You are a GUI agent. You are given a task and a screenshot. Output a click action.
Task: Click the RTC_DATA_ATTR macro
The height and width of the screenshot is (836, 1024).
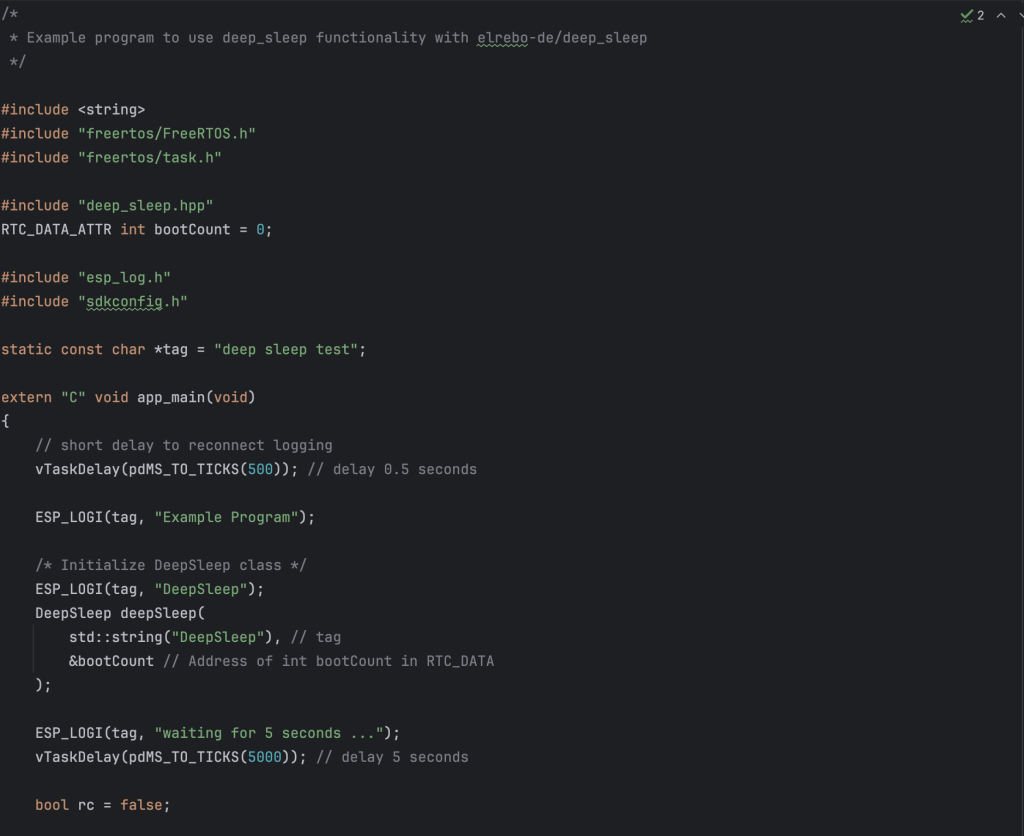tap(56, 229)
